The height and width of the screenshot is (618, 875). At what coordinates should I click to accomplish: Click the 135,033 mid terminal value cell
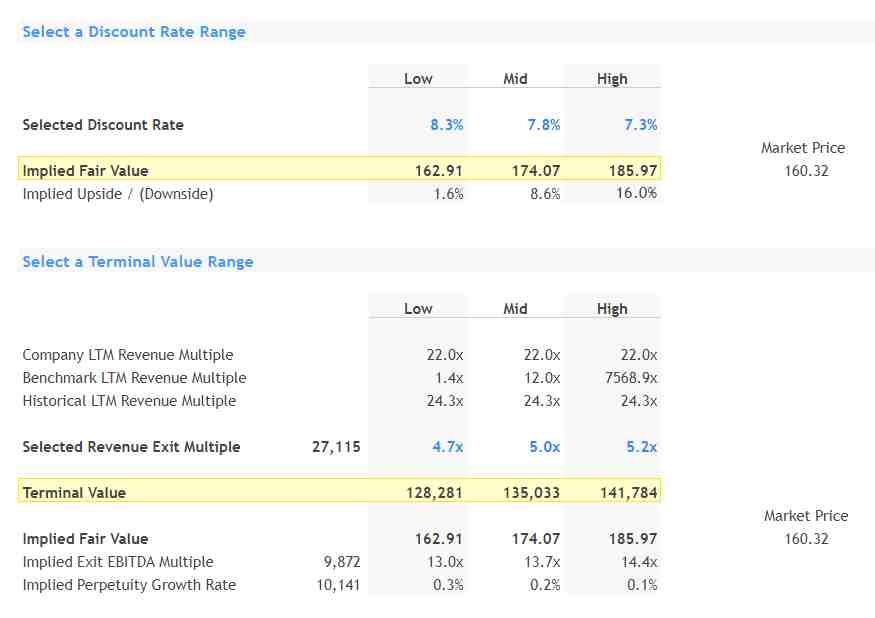(x=530, y=493)
